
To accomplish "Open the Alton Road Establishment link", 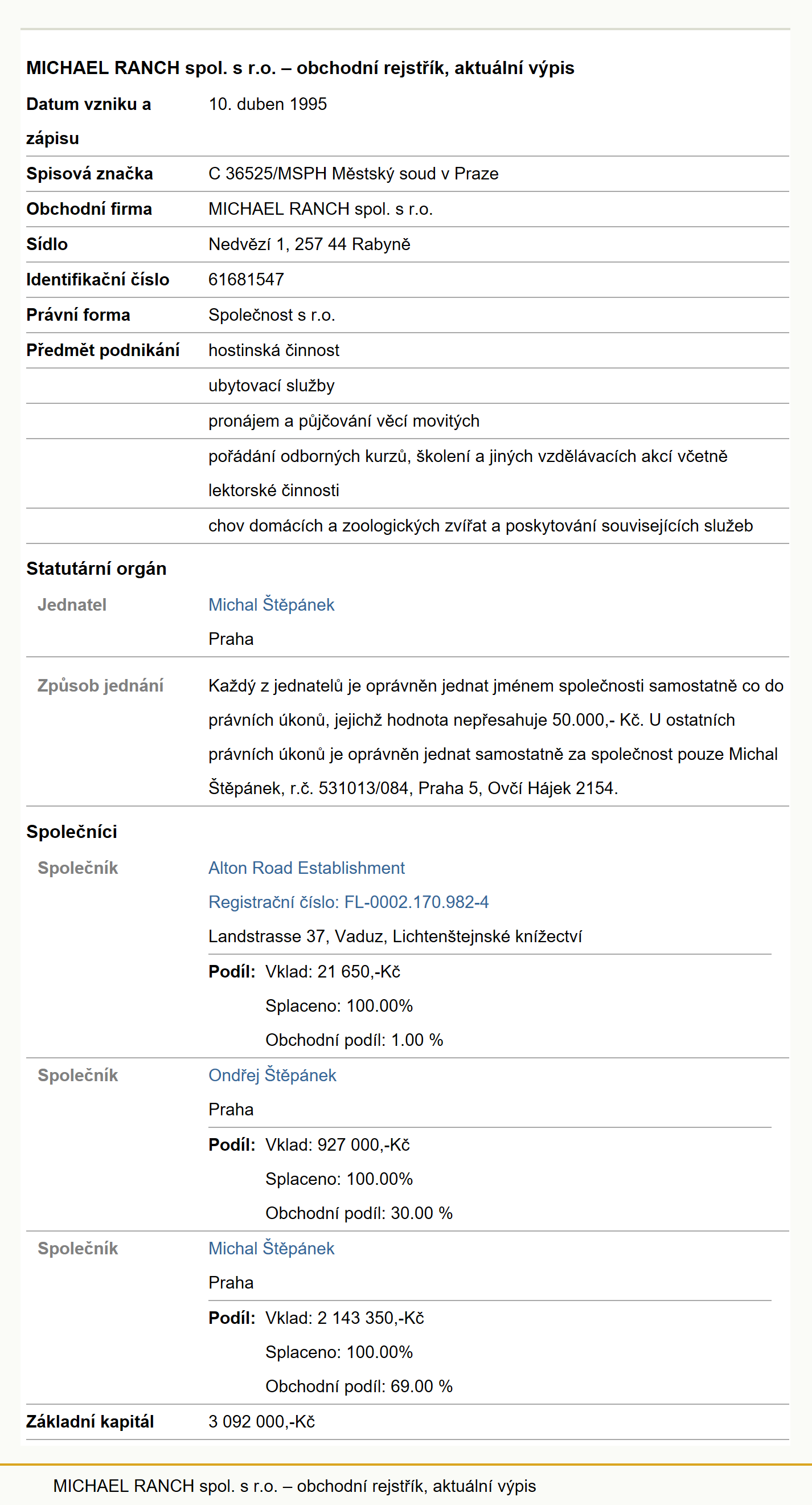I will point(306,868).
